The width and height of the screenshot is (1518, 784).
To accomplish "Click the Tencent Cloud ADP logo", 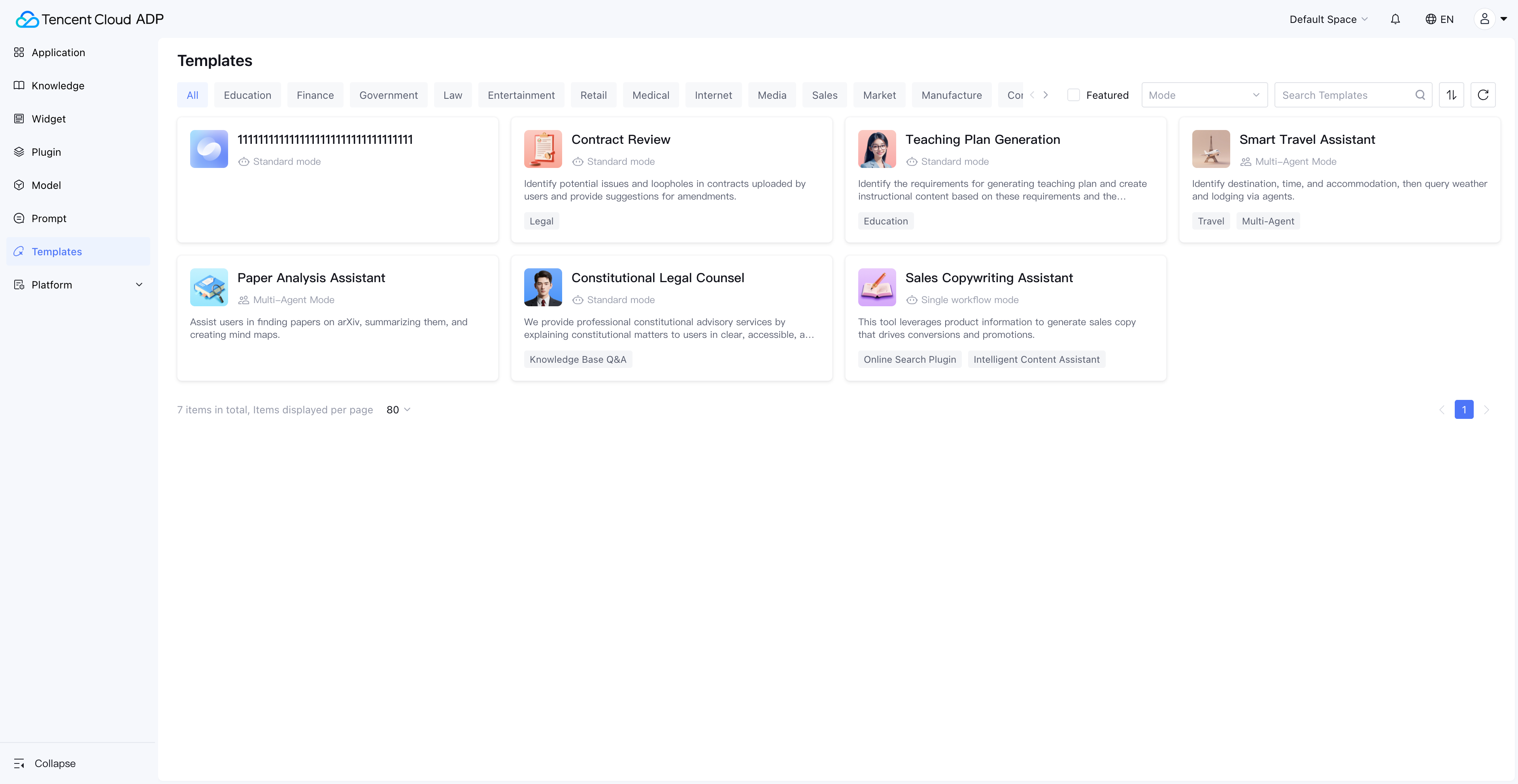I will 90,19.
